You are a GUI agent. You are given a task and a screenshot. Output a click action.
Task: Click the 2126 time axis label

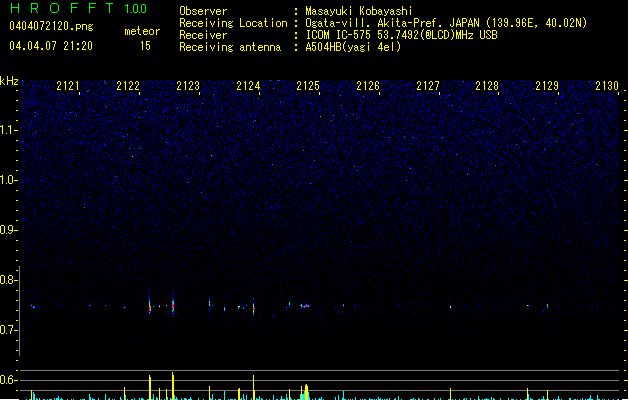pyautogui.click(x=368, y=86)
